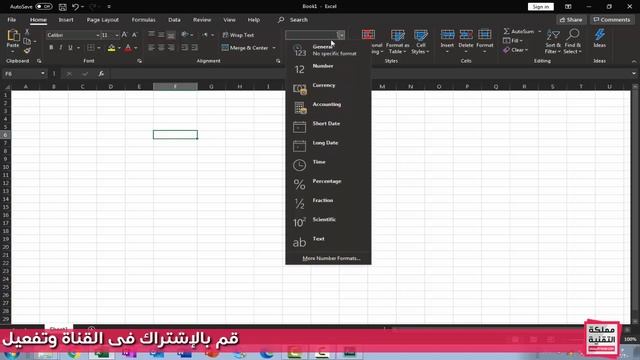Choose the Text format option
The image size is (640, 360).
point(328,242)
